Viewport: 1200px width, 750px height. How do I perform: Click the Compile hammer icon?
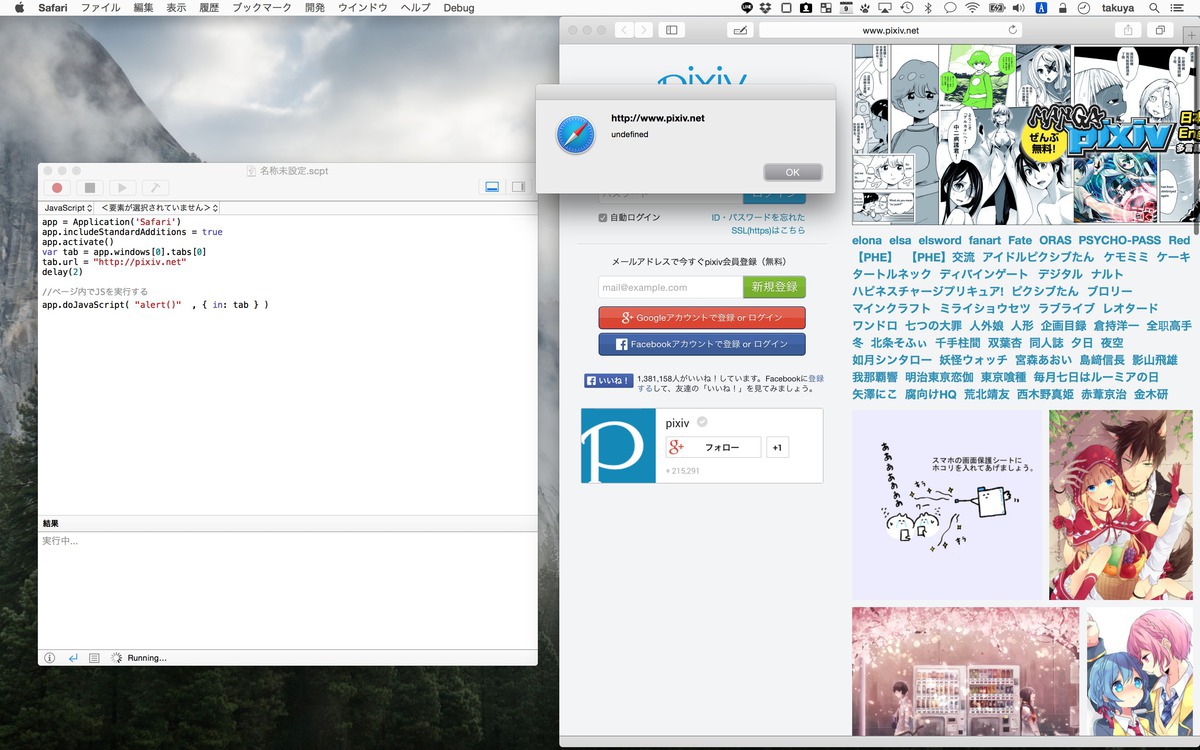(155, 187)
